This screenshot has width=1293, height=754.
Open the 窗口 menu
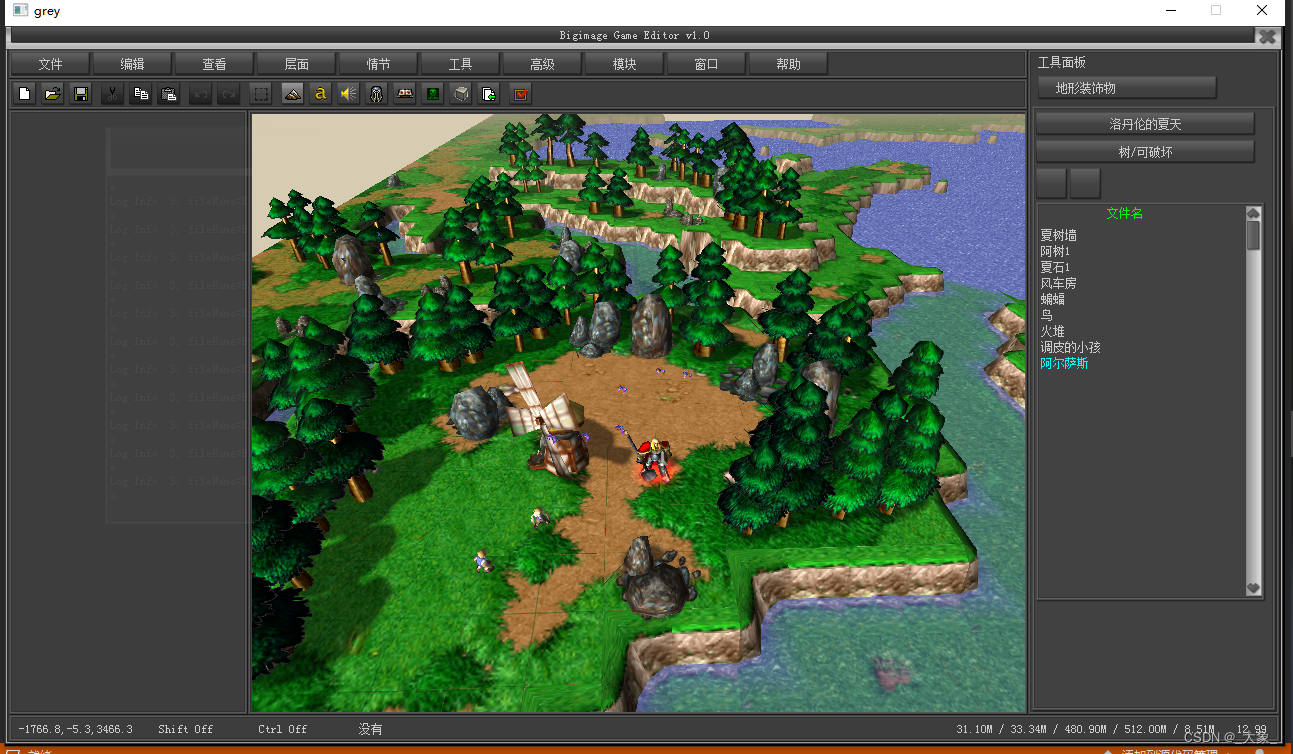click(x=706, y=64)
